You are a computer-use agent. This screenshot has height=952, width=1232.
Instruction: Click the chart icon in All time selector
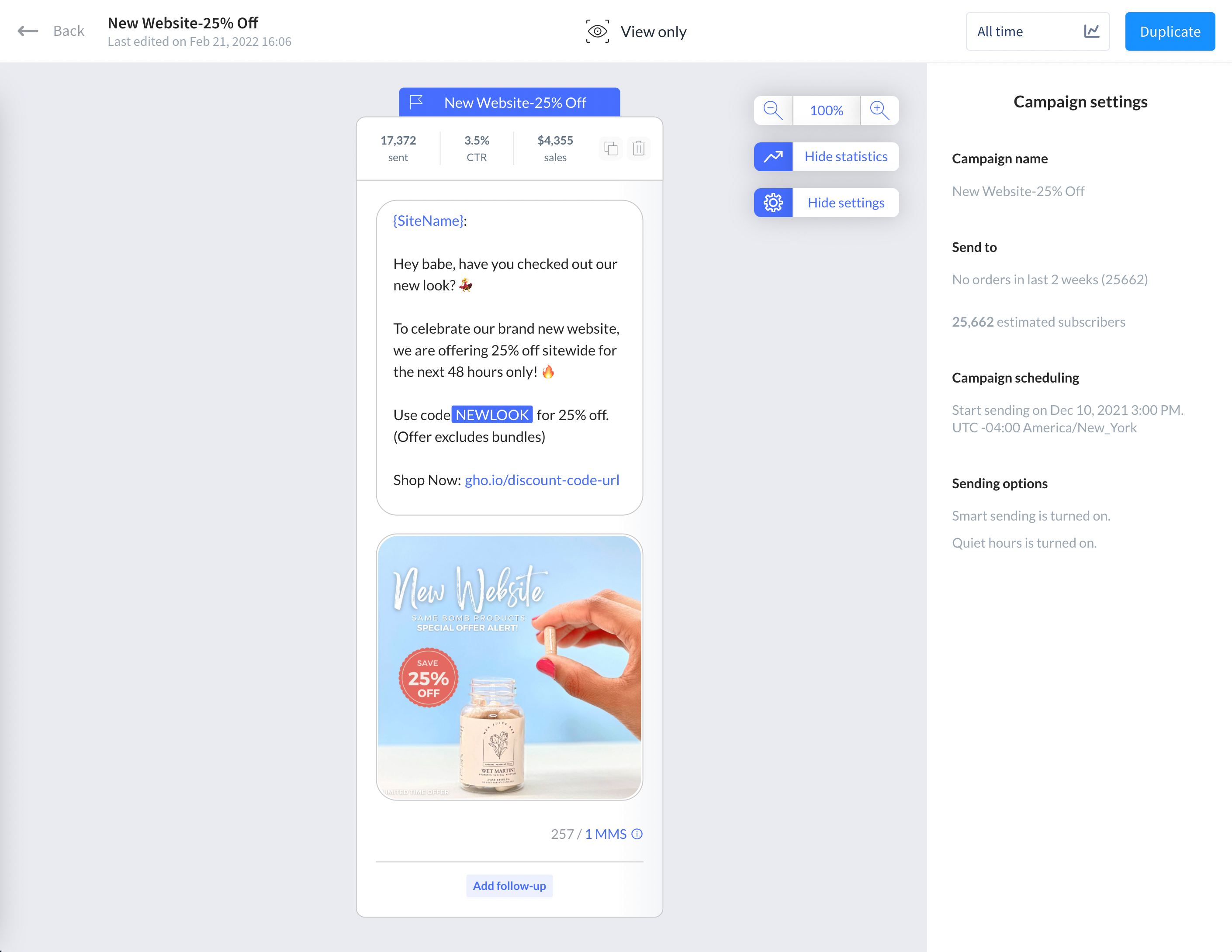coord(1091,31)
